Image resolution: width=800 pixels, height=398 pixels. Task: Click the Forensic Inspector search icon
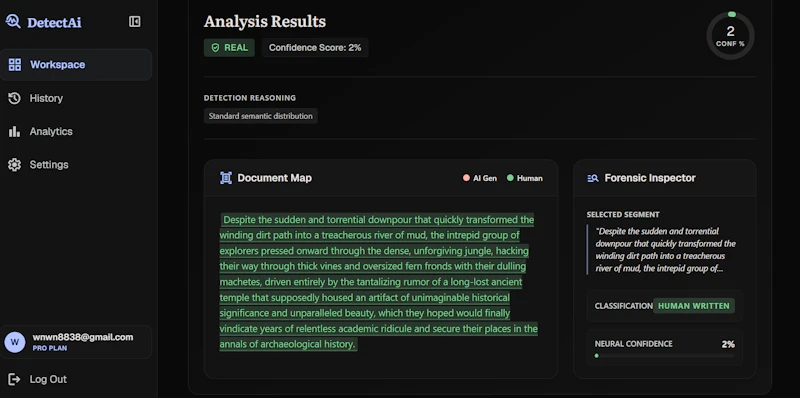[593, 178]
